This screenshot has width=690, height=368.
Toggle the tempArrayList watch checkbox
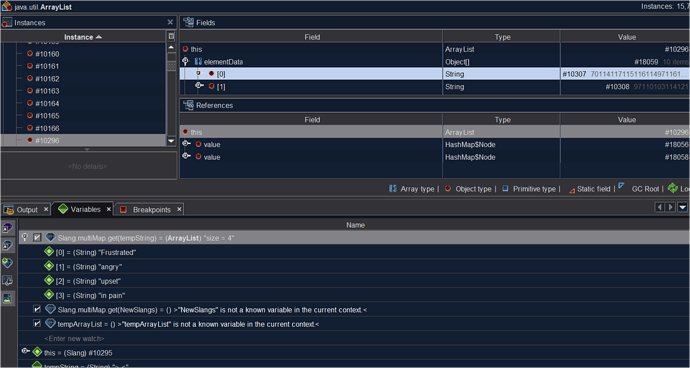tap(37, 324)
